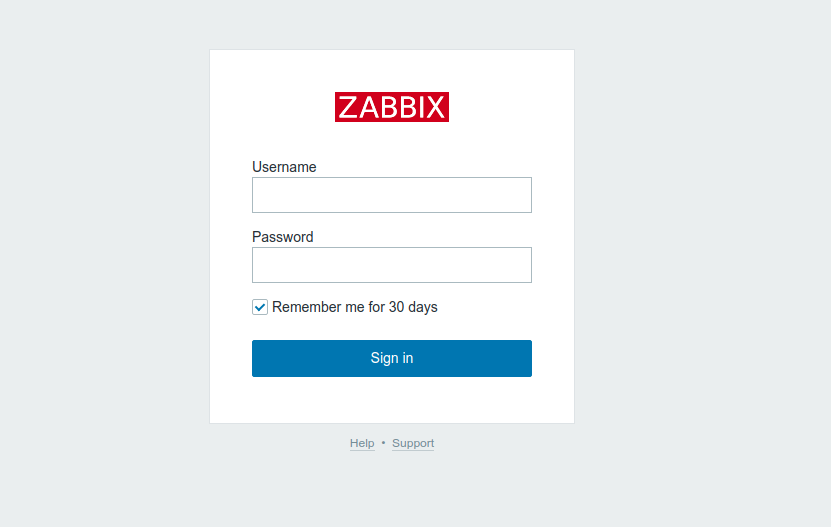Go to Support below the login panel
The width and height of the screenshot is (831, 527).
click(413, 443)
